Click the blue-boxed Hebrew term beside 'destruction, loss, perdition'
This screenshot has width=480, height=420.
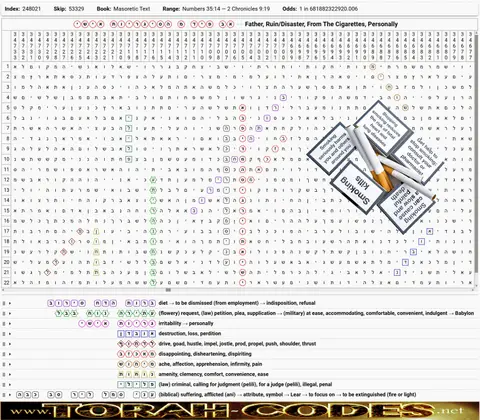pyautogui.click(x=137, y=334)
